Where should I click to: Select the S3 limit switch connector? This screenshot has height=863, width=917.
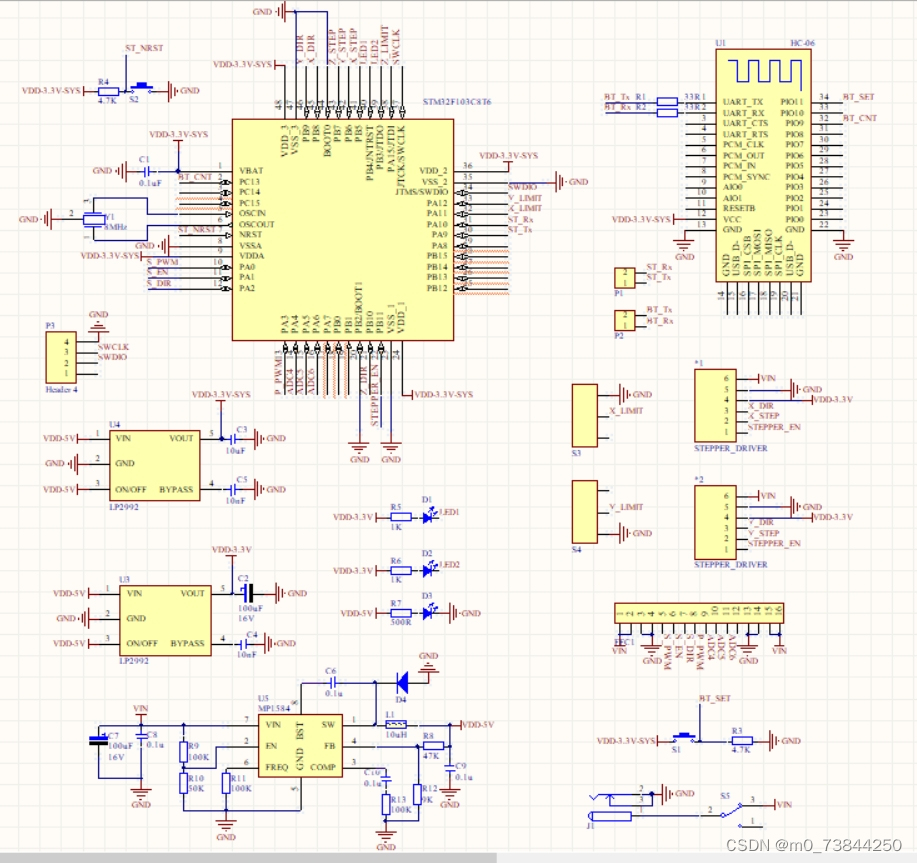pos(585,415)
